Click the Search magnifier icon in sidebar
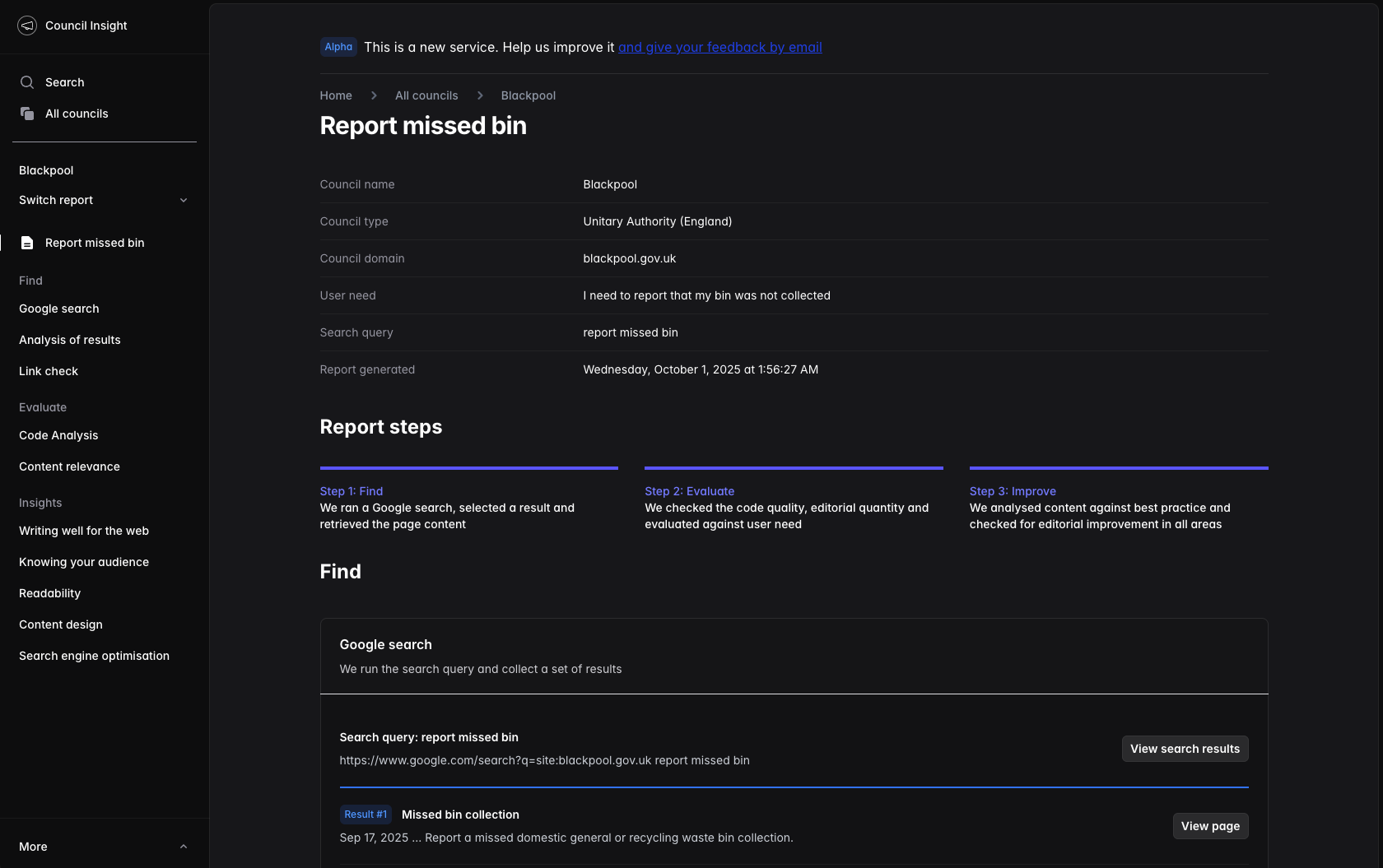The image size is (1383, 868). point(27,82)
